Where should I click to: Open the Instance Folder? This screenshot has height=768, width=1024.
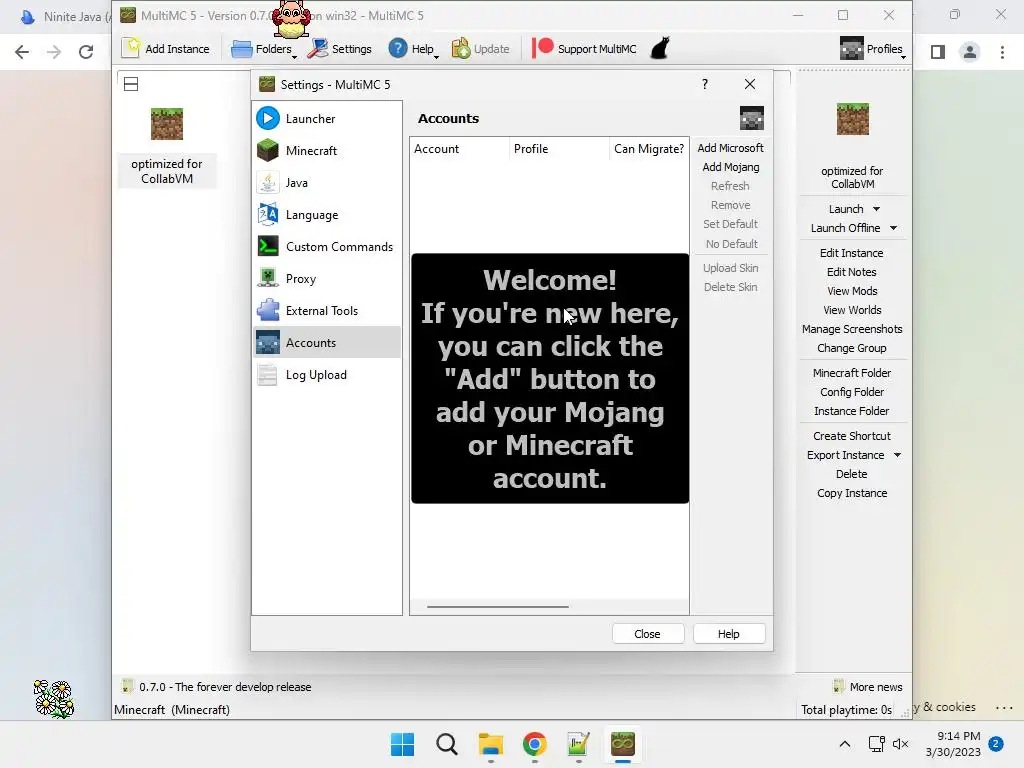pyautogui.click(x=852, y=411)
